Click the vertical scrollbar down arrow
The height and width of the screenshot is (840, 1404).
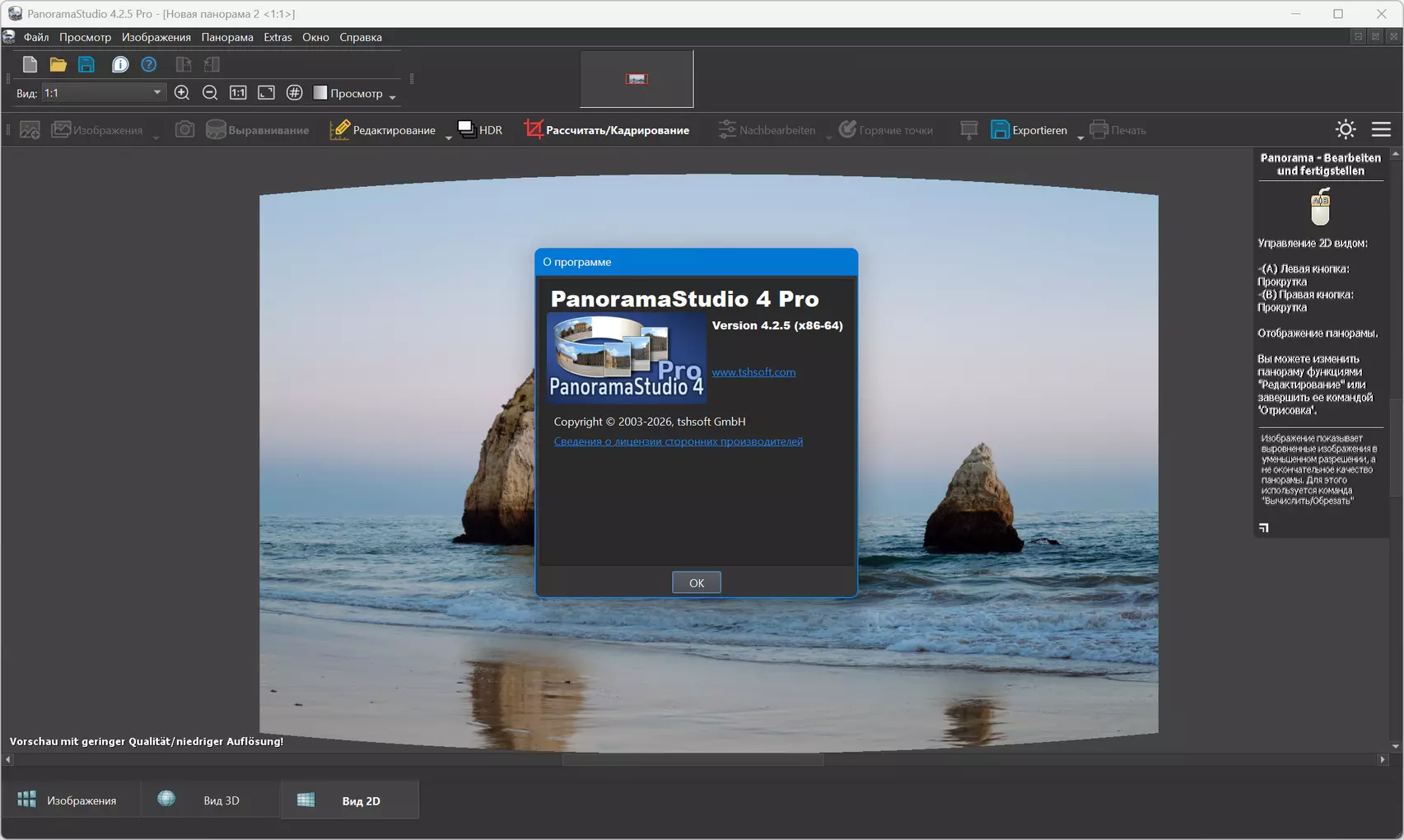(1396, 746)
